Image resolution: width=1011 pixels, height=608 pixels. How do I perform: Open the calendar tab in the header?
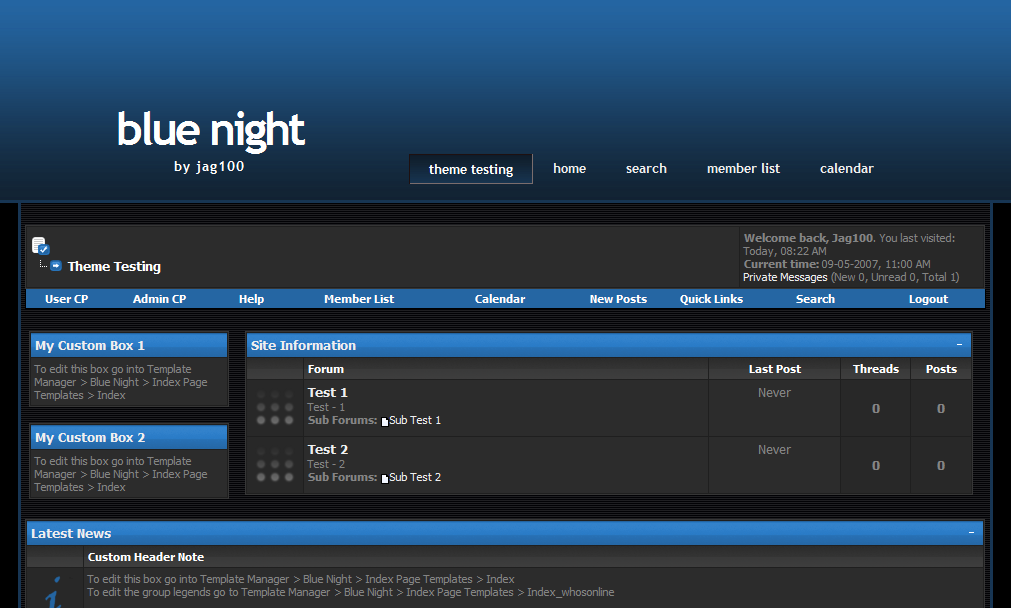click(x=846, y=169)
